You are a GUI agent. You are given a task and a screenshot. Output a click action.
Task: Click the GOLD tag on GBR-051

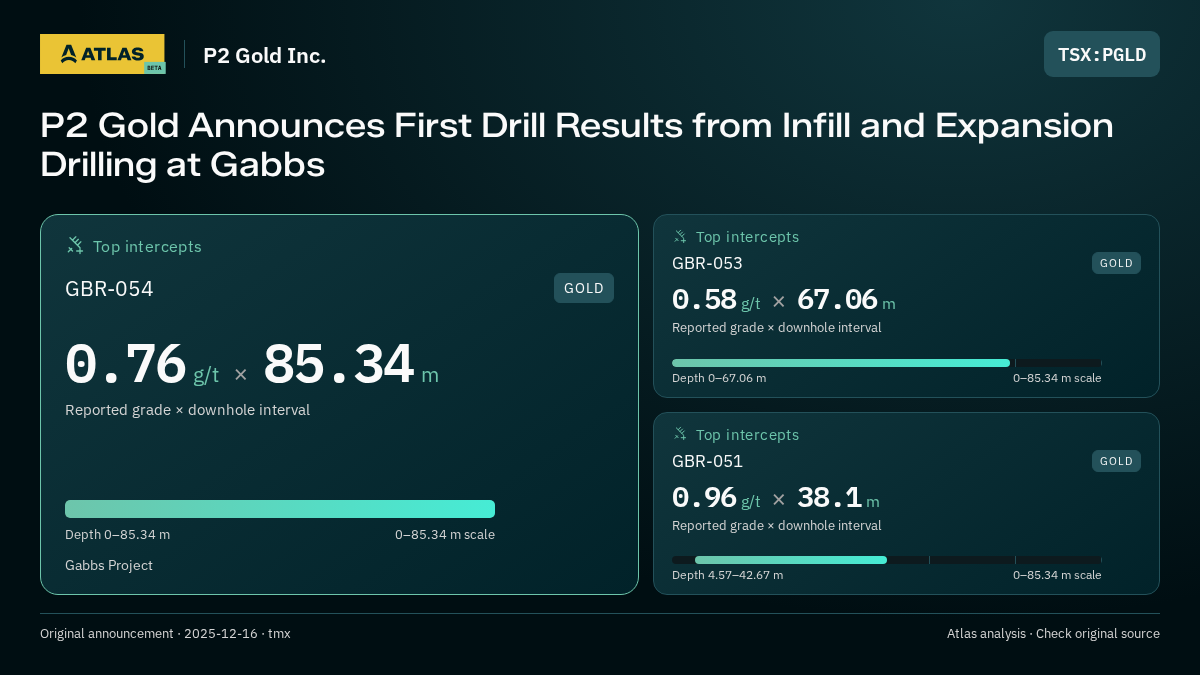coord(1116,461)
